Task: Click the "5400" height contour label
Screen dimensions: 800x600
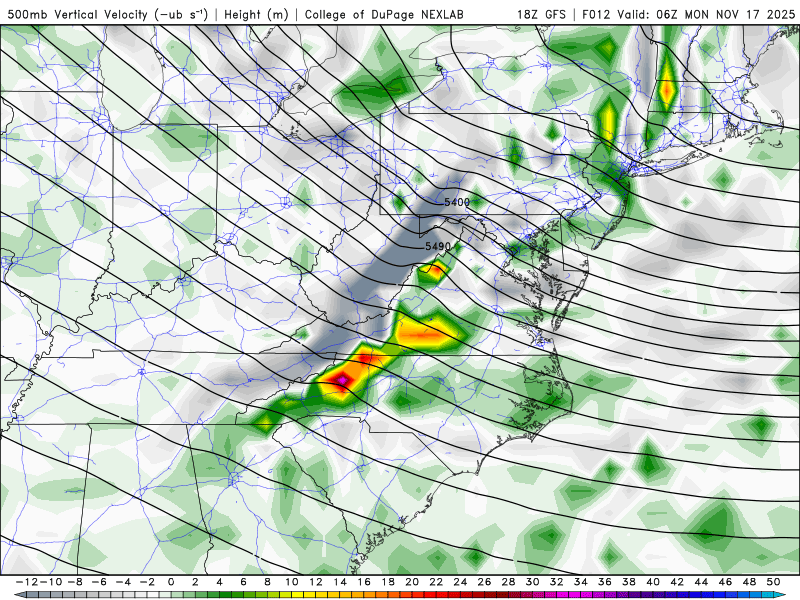Action: [457, 202]
